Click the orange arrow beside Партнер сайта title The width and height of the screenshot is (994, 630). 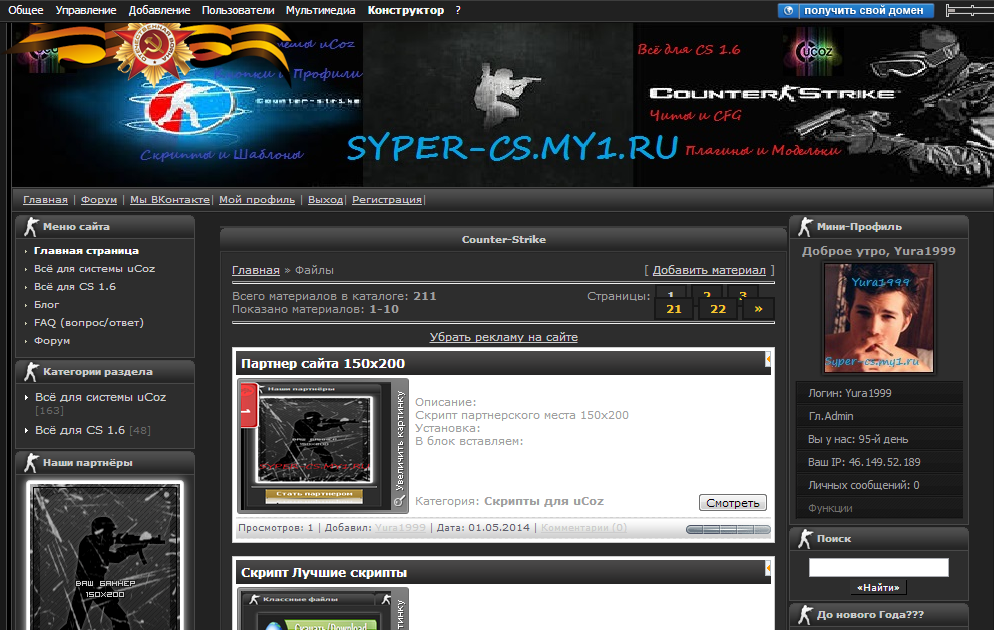pyautogui.click(x=768, y=359)
